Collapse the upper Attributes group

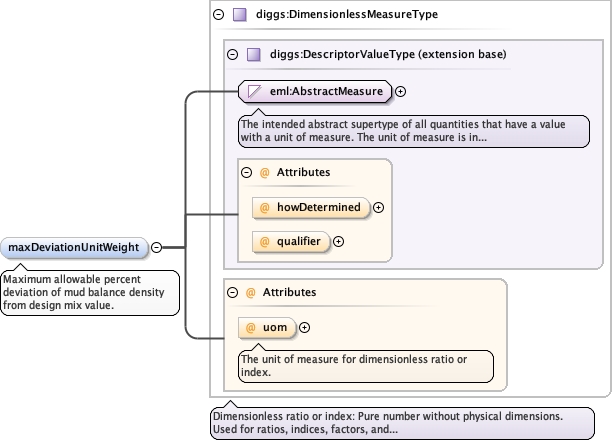[x=247, y=172]
